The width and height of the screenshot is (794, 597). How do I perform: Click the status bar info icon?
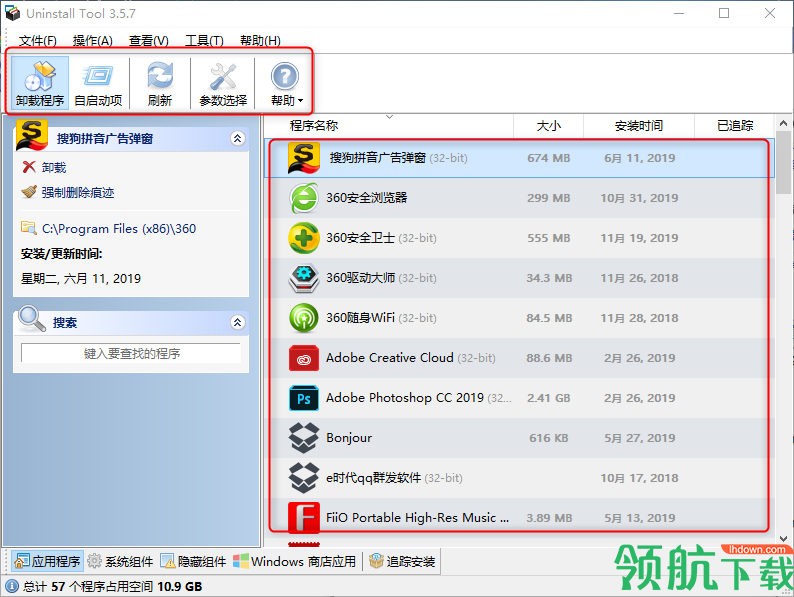12,586
